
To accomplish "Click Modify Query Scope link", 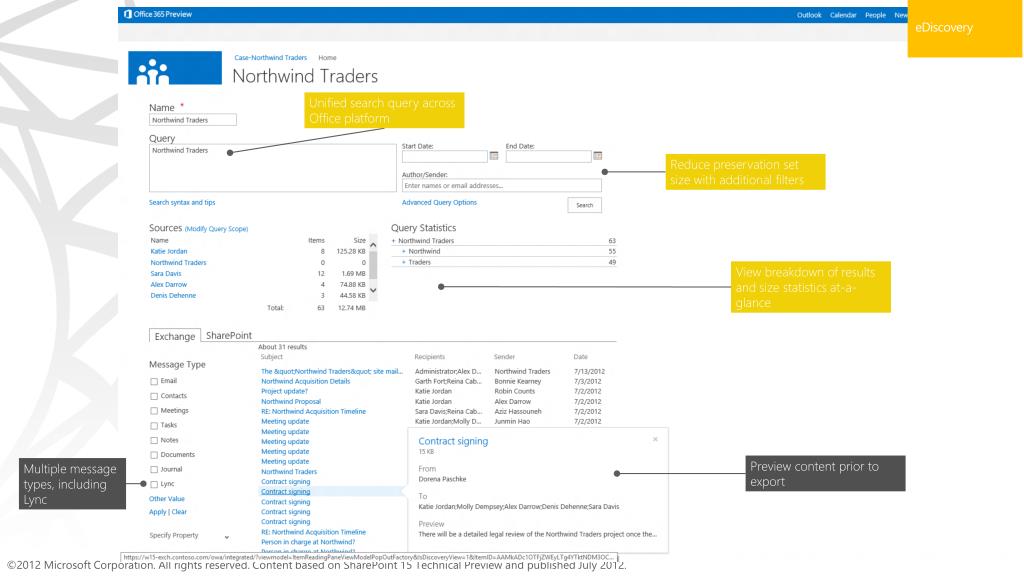I will coord(216,229).
